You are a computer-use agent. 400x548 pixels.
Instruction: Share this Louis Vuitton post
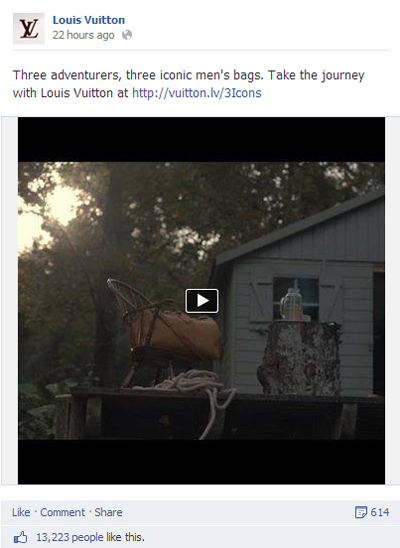point(108,512)
